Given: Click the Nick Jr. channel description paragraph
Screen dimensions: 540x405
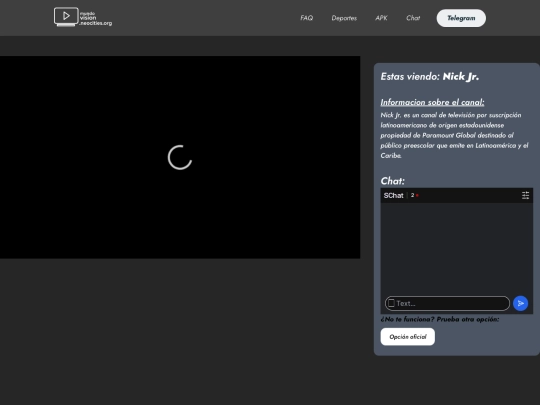Looking at the screenshot, I should pyautogui.click(x=455, y=135).
